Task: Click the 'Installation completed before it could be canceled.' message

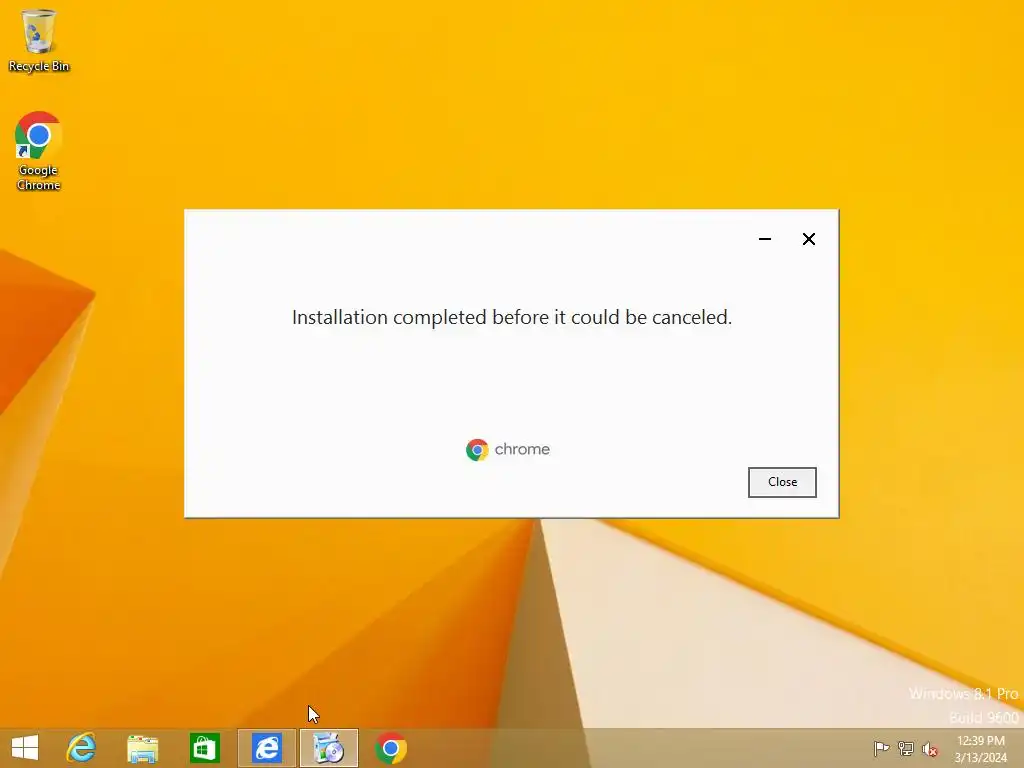Action: (x=511, y=317)
